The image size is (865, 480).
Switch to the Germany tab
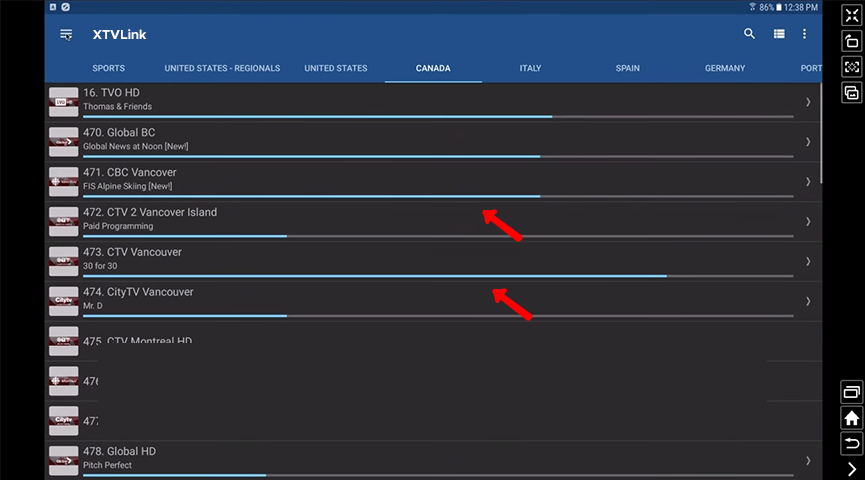(x=725, y=68)
